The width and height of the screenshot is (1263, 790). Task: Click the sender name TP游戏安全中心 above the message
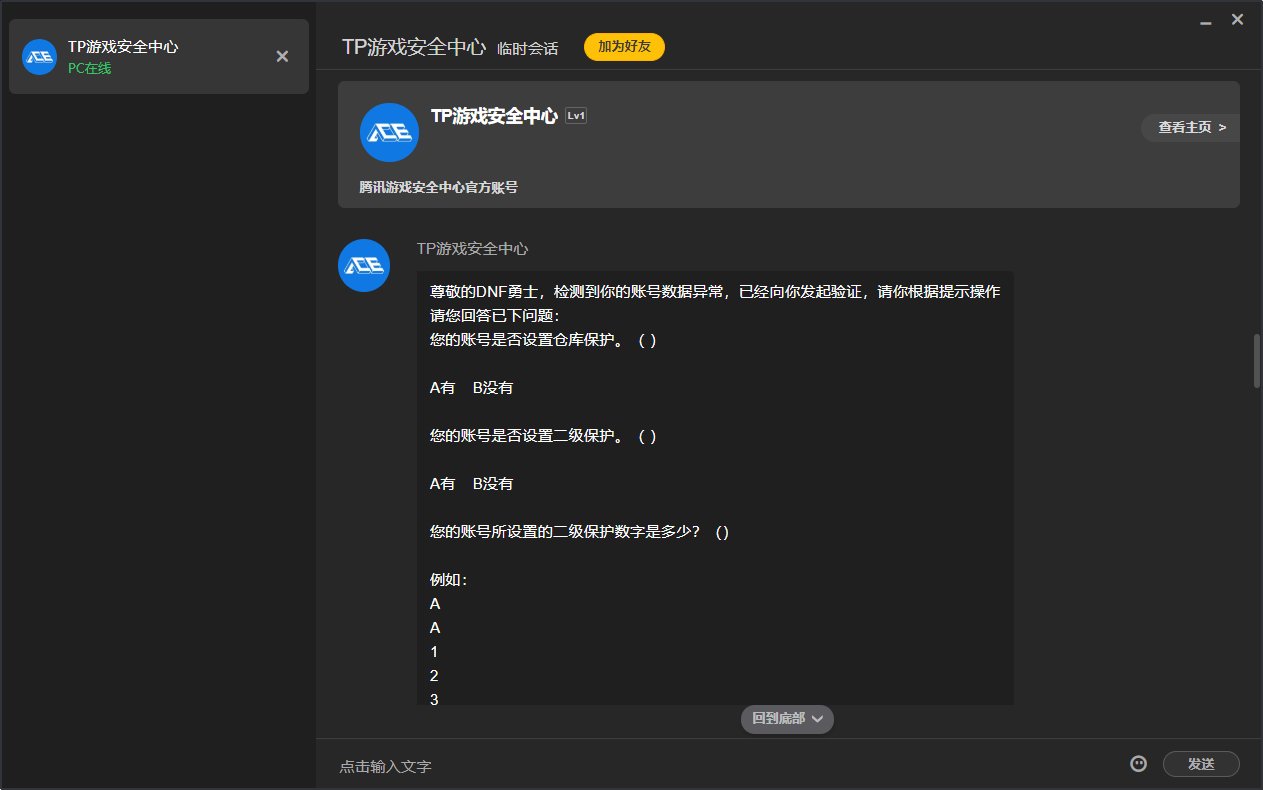point(472,249)
